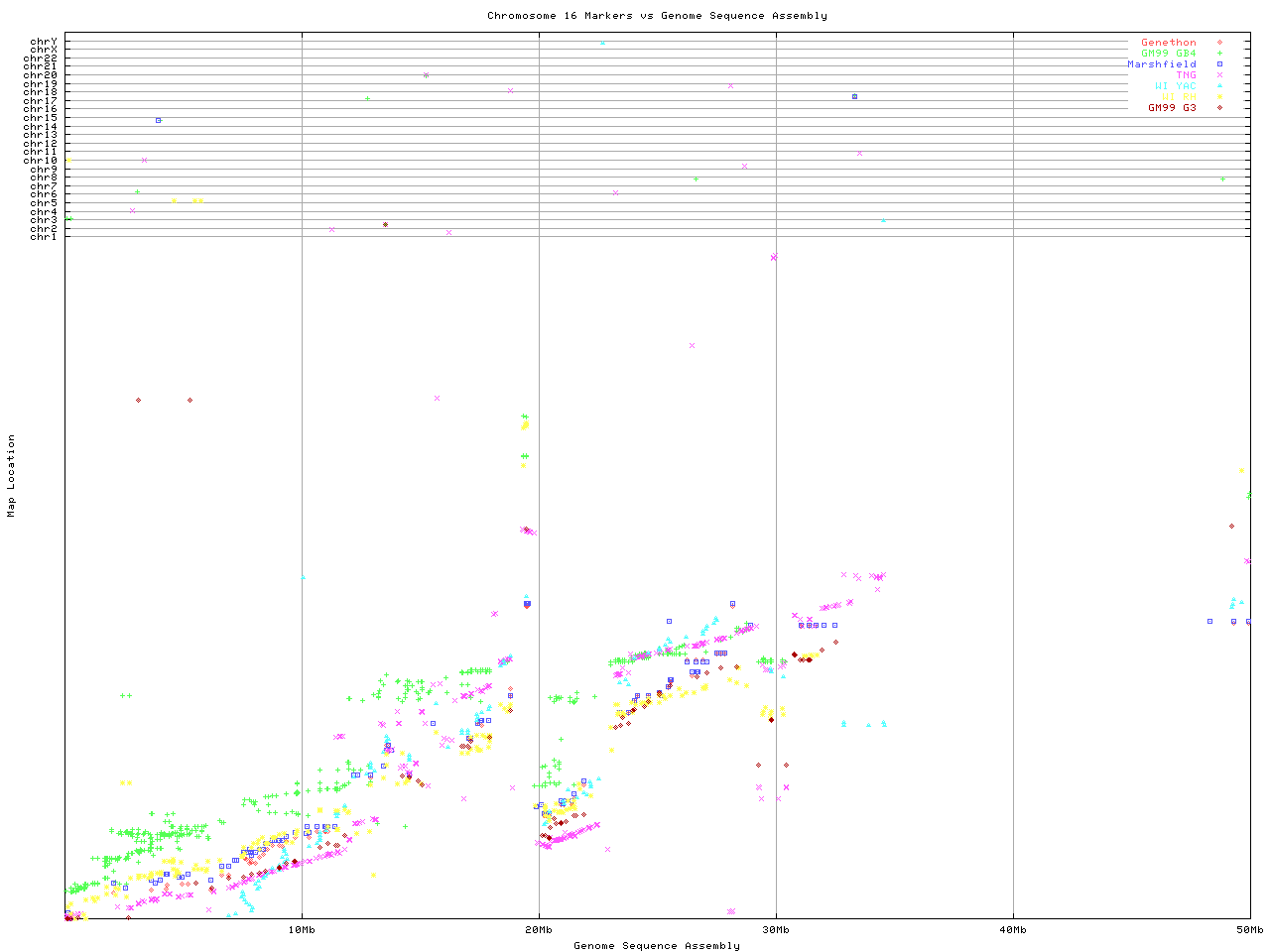Click the 50Mb x-axis tick label
The image size is (1270, 952).
coord(1249,930)
